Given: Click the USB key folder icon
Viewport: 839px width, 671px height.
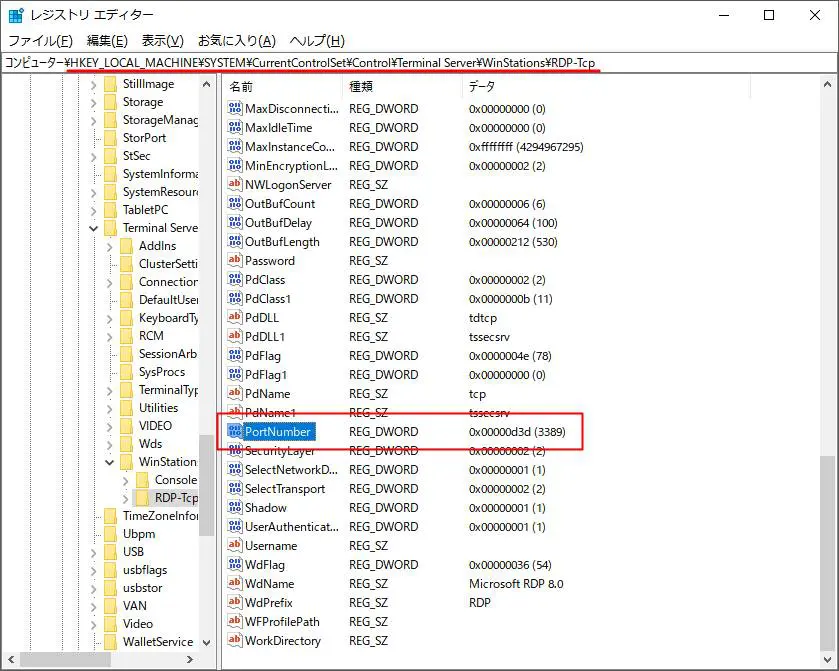Looking at the screenshot, I should pyautogui.click(x=111, y=552).
